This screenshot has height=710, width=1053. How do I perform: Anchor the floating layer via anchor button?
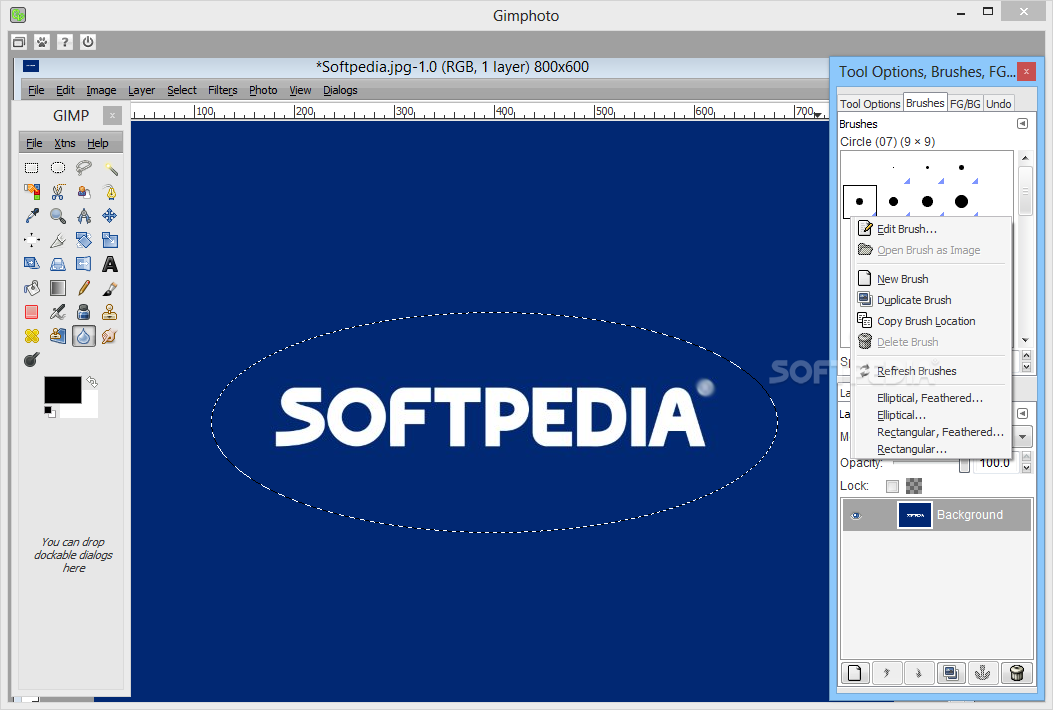click(x=982, y=672)
